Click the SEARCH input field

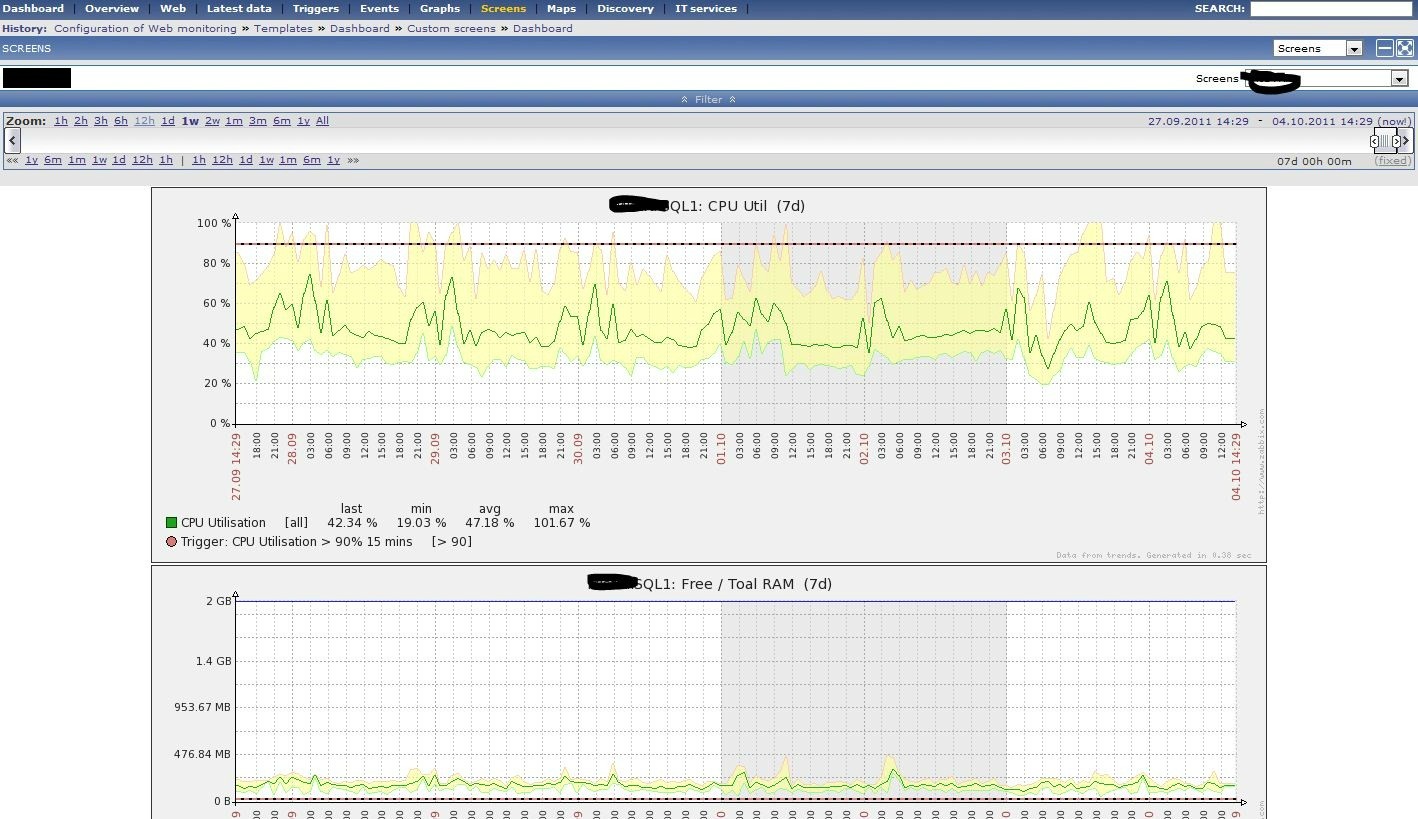click(1331, 8)
